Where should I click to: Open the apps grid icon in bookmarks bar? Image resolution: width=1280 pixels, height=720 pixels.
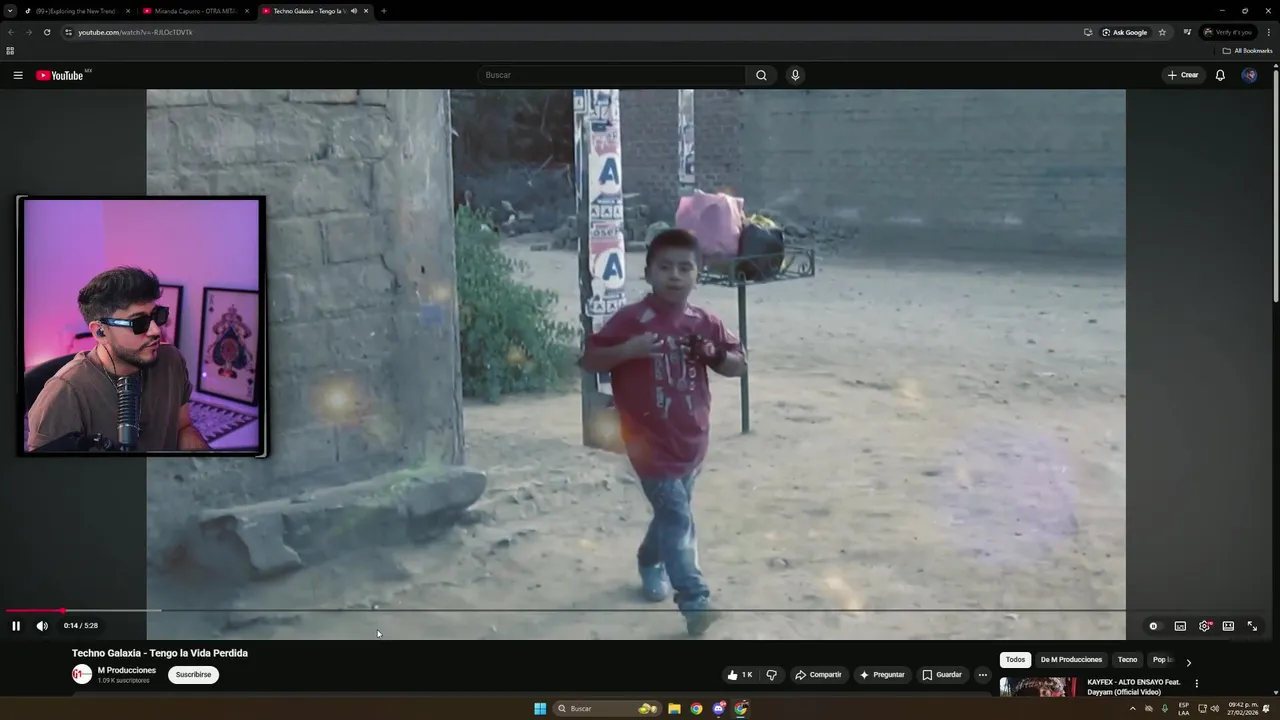tap(10, 51)
